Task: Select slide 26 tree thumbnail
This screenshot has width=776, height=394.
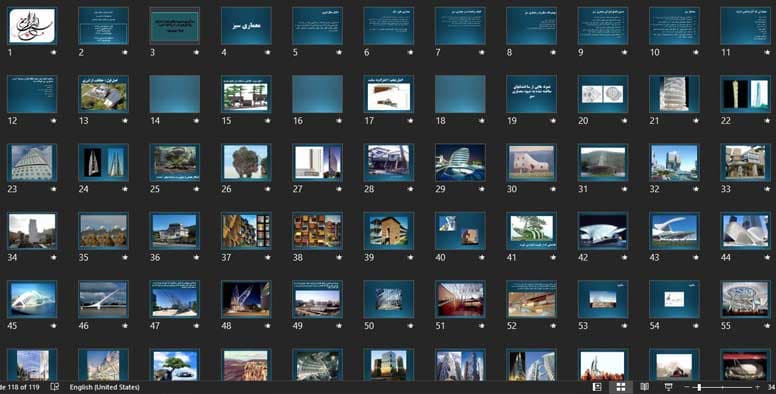Action: click(246, 162)
